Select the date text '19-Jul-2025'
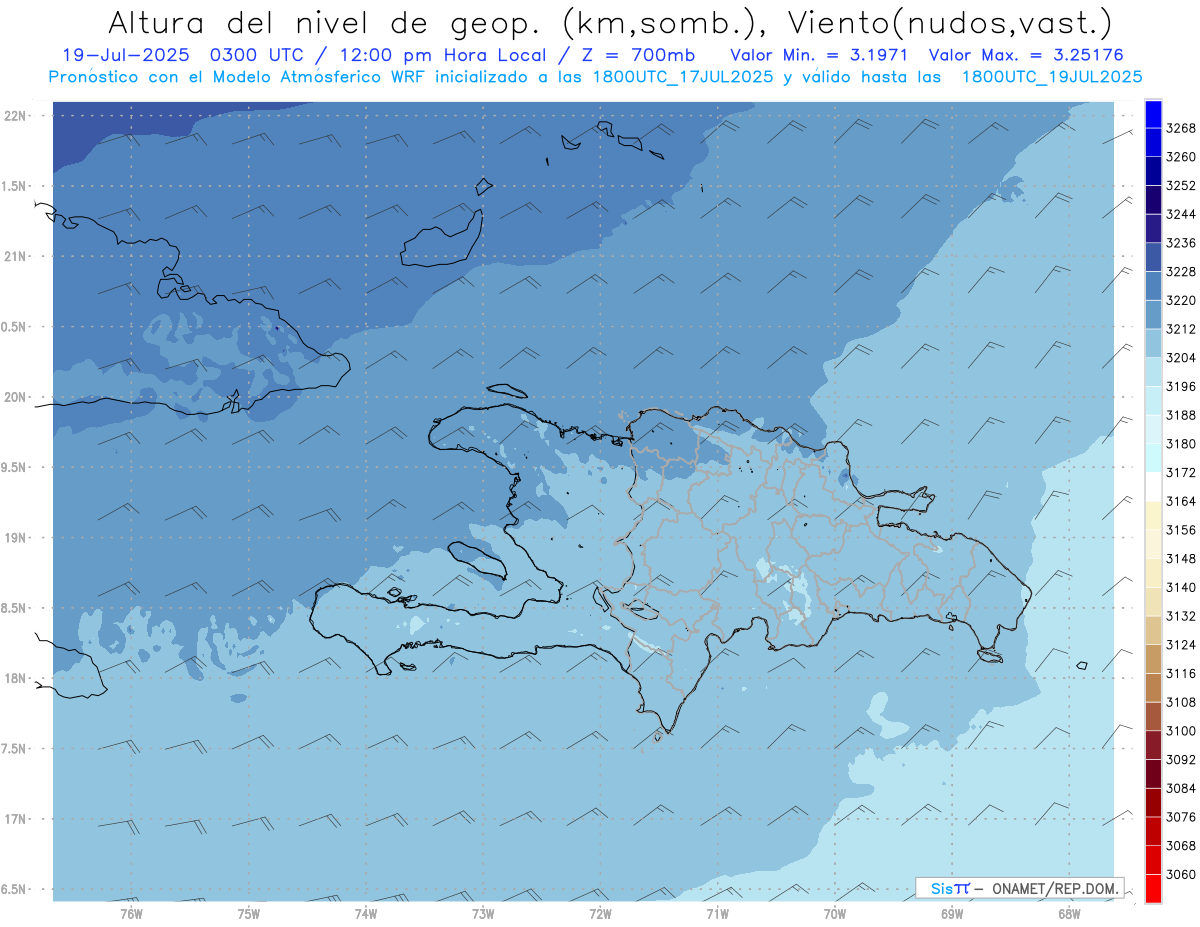 click(x=124, y=55)
